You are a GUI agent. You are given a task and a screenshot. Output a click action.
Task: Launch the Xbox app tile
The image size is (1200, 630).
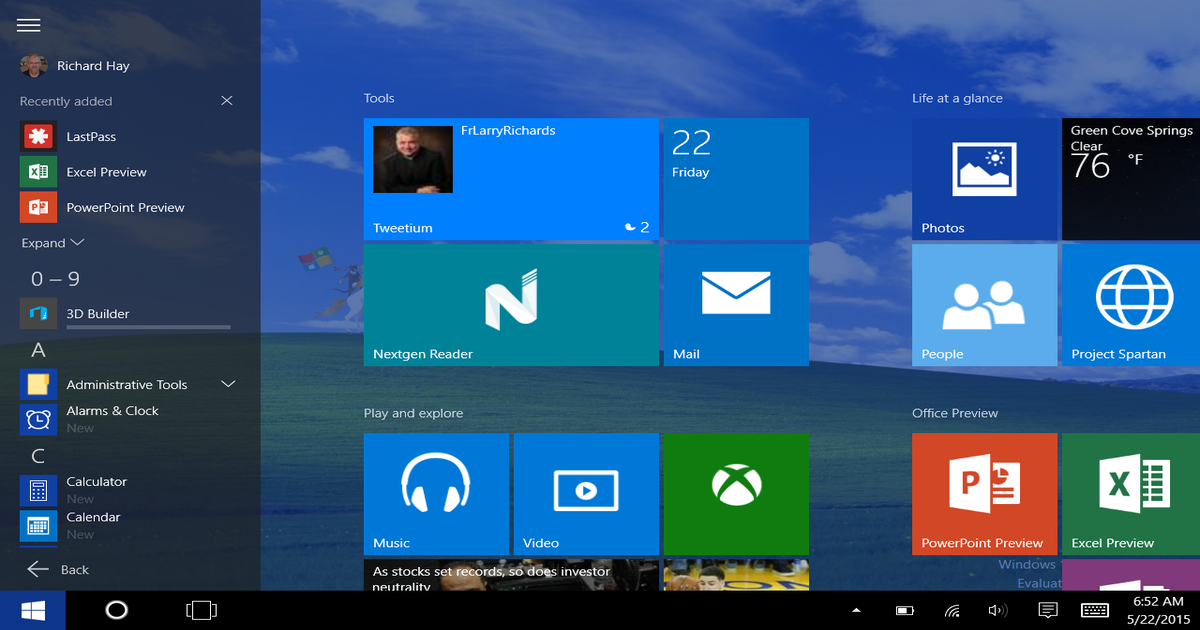click(x=735, y=492)
